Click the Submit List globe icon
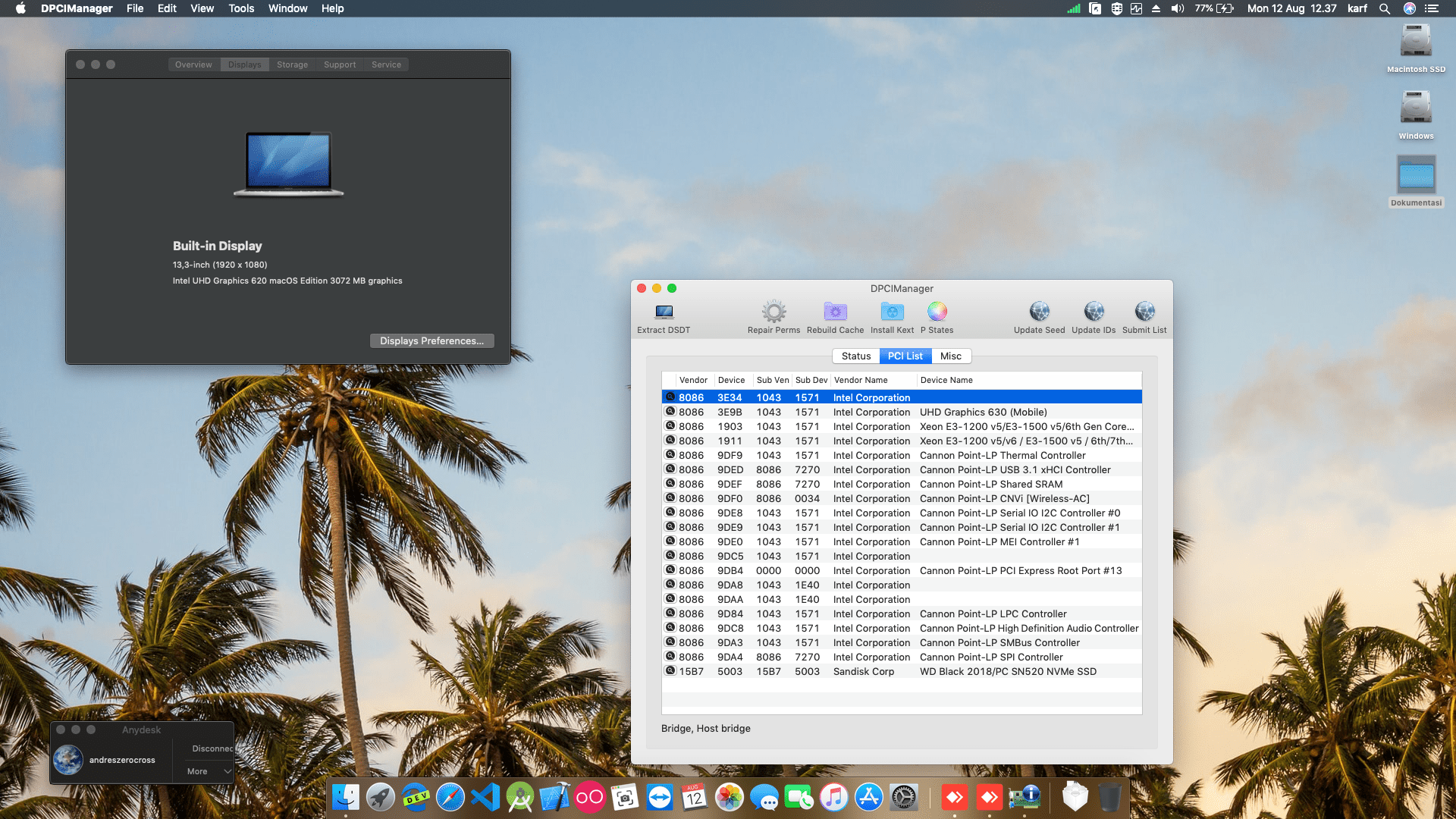 (x=1144, y=312)
